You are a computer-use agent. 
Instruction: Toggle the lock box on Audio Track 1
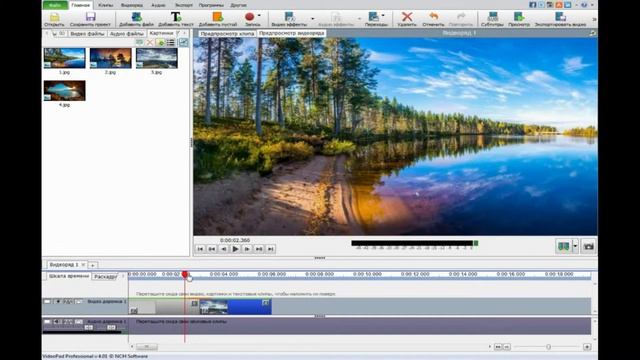pyautogui.click(x=47, y=322)
